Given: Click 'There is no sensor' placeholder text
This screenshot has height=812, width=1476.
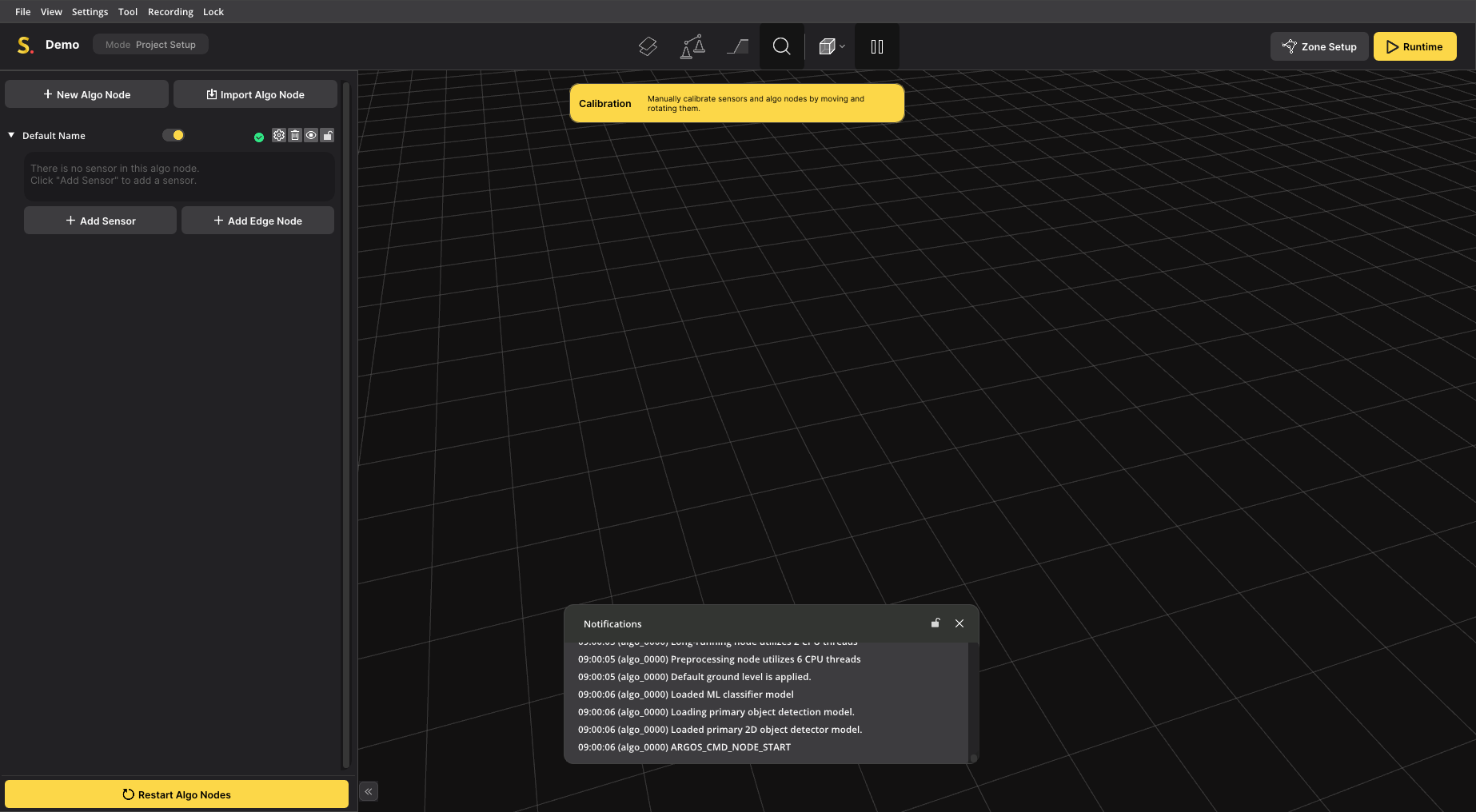Looking at the screenshot, I should click(114, 174).
